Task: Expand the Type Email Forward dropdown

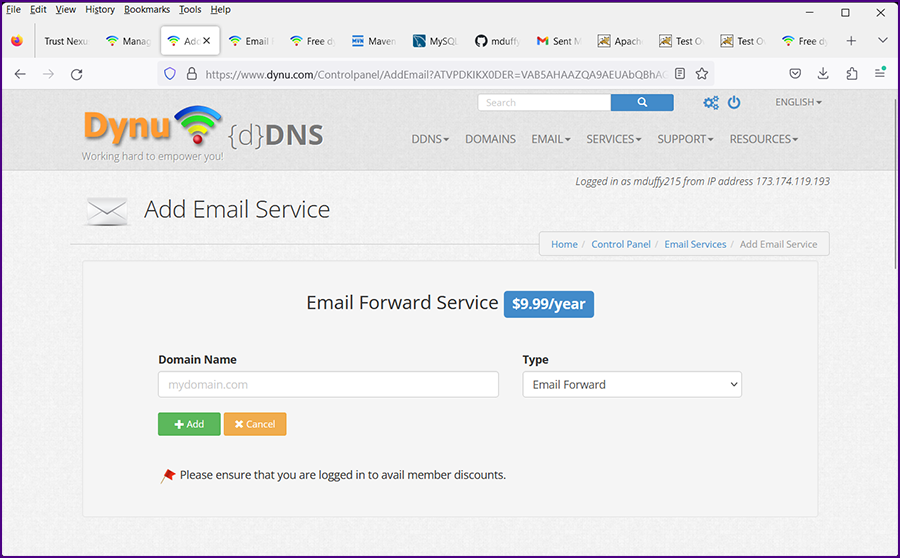Action: [x=632, y=384]
